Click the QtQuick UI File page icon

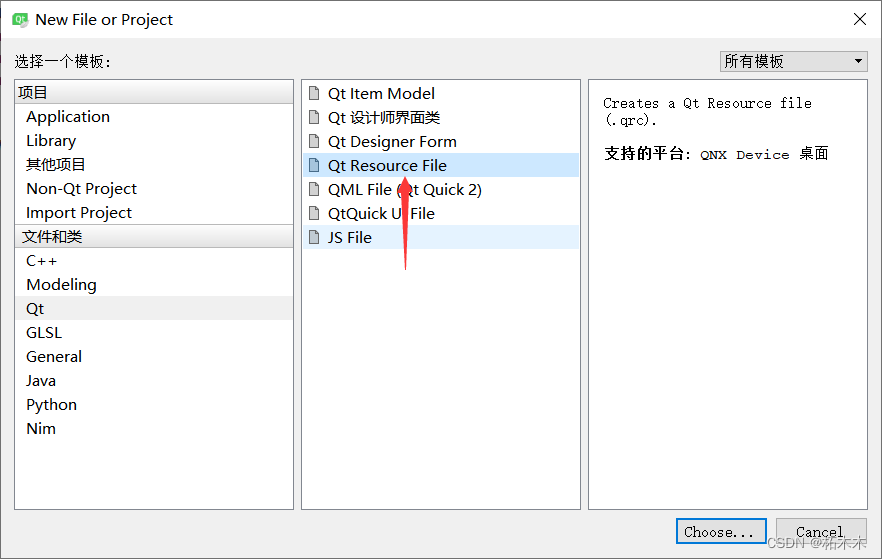pyautogui.click(x=314, y=213)
